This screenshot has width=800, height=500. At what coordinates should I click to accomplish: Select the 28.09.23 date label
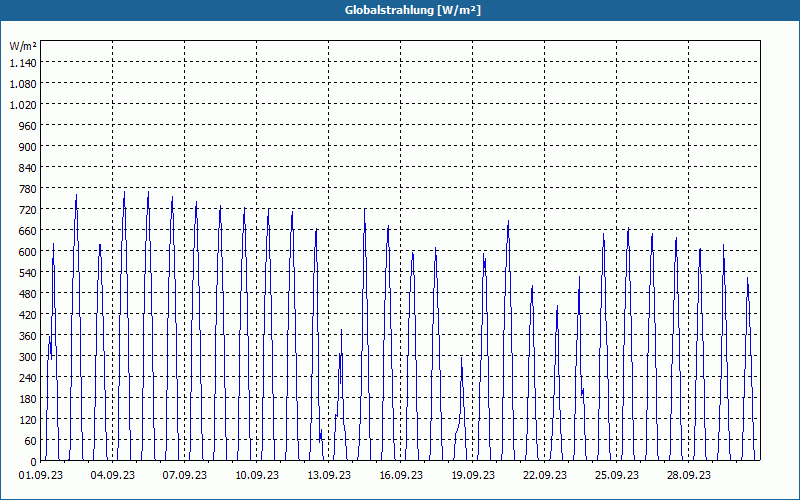click(x=688, y=475)
